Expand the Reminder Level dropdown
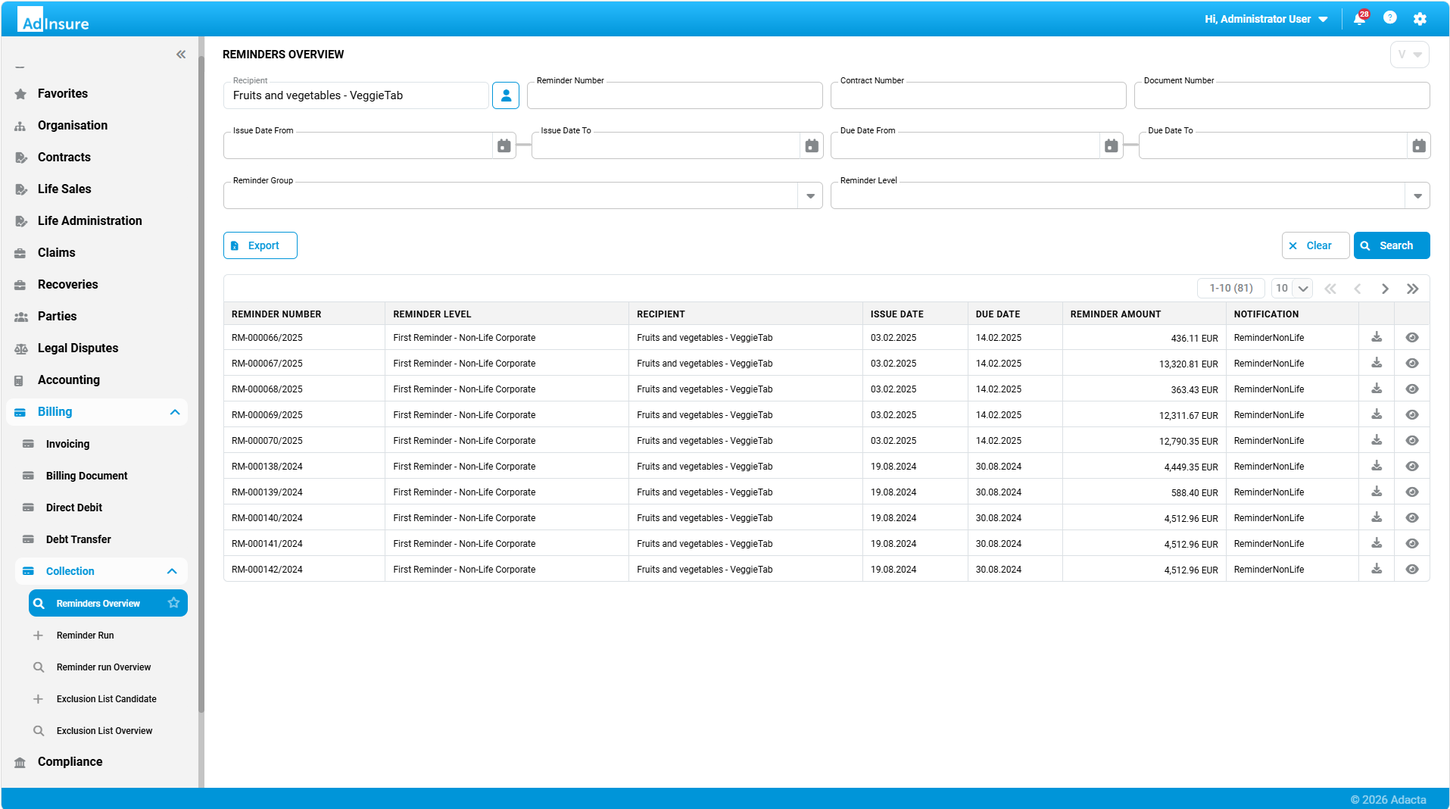The image size is (1450, 809). 1417,196
